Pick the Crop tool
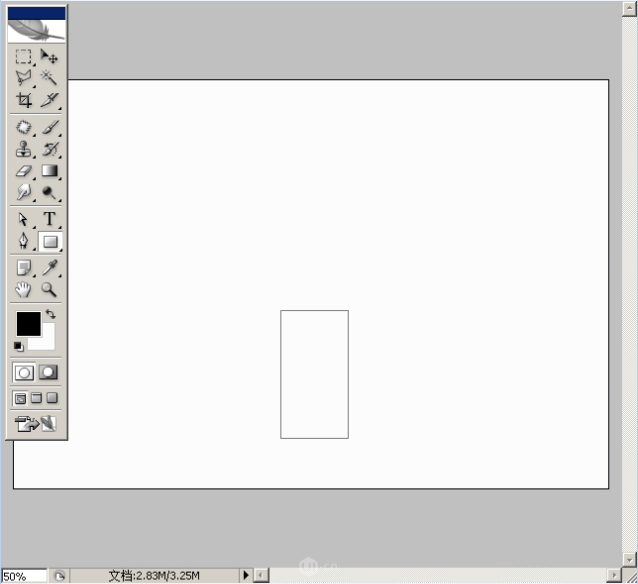This screenshot has width=638, height=584. click(24, 99)
